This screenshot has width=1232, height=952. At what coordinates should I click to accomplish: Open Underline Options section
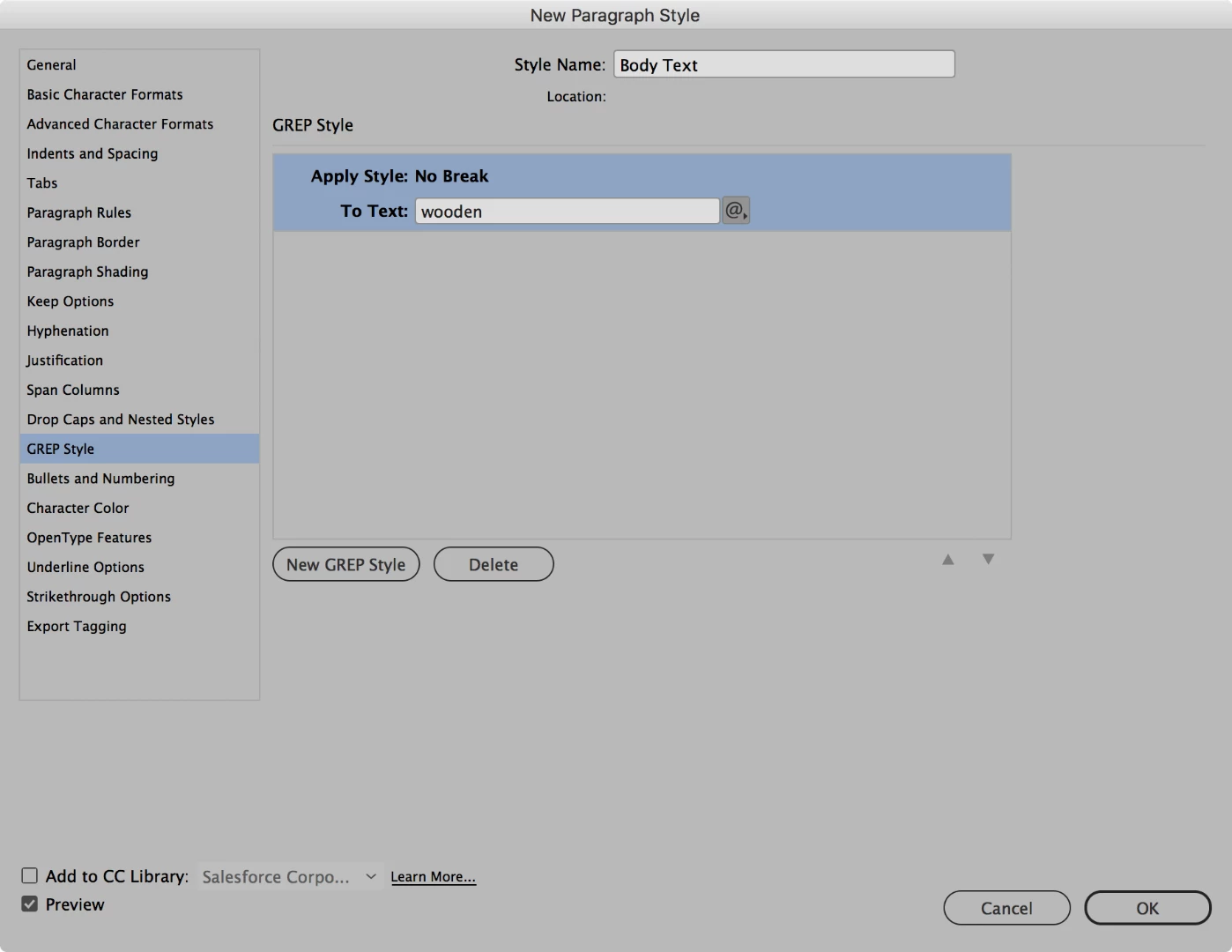pos(139,567)
